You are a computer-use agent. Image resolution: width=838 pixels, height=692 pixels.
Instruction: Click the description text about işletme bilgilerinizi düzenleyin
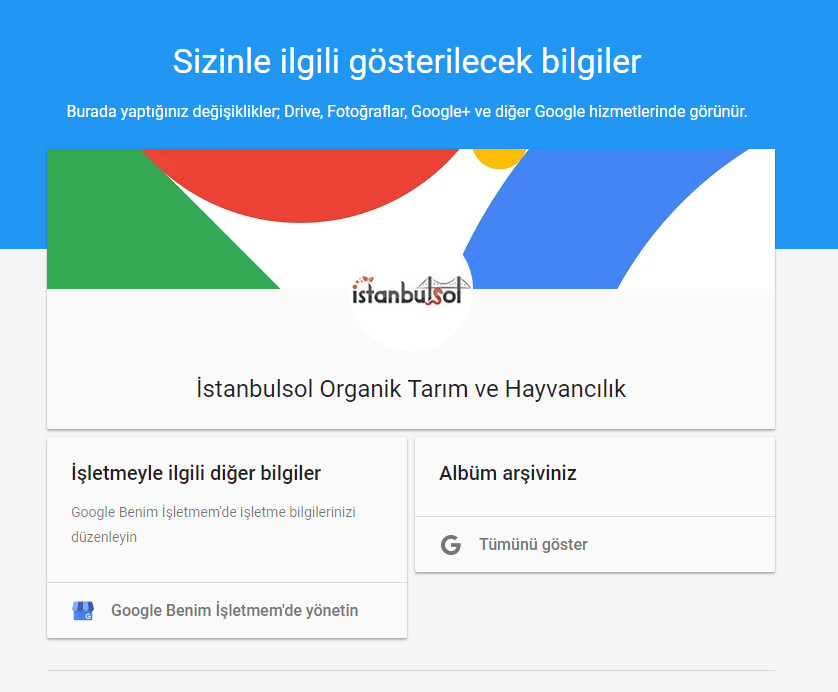213,524
